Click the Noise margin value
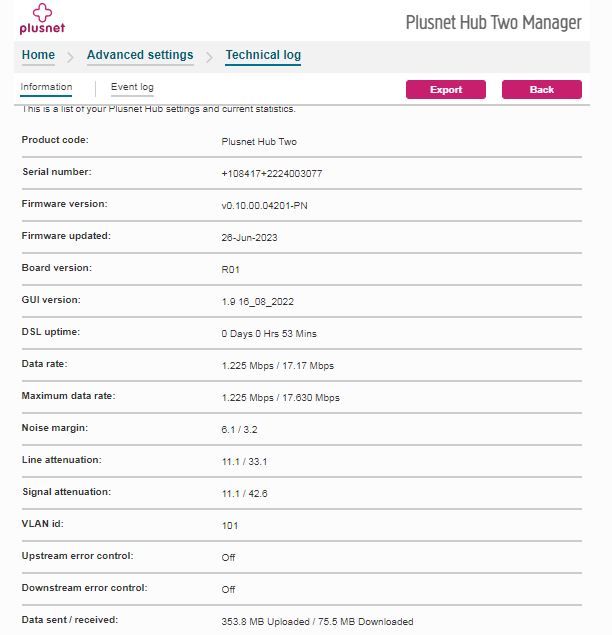Viewport: 612px width, 635px height. pyautogui.click(x=238, y=430)
